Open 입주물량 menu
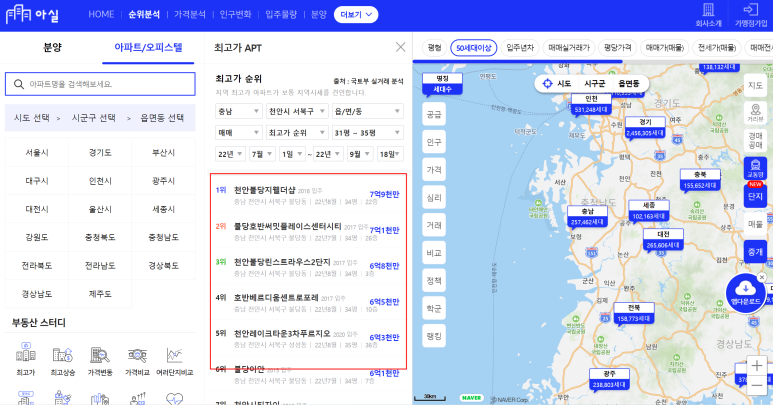This screenshot has width=773, height=405. [x=281, y=14]
